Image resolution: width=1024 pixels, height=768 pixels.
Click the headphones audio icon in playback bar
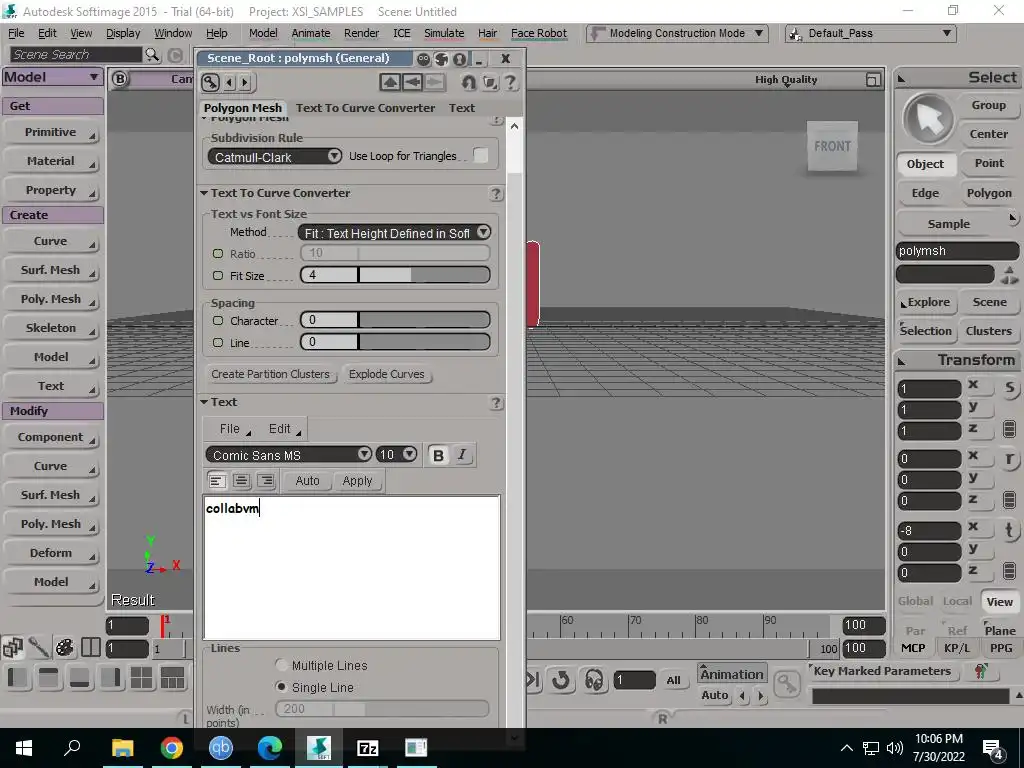pos(594,680)
